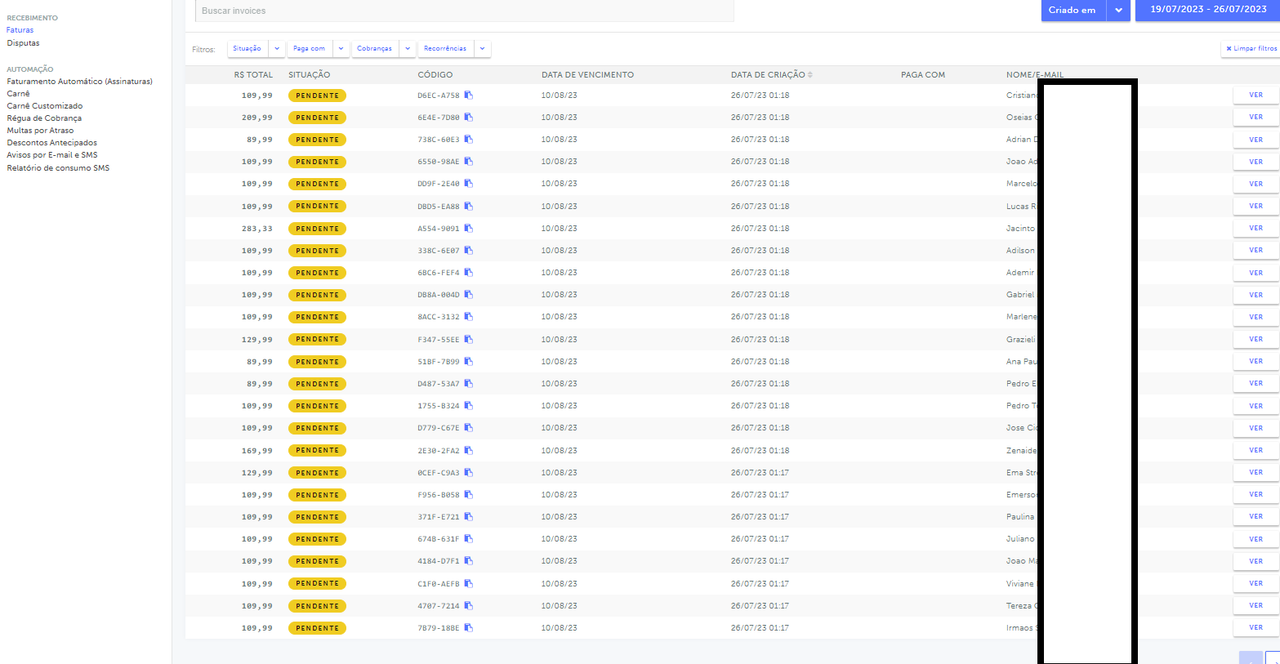Click the Criado em button
Image resolution: width=1280 pixels, height=664 pixels.
(1073, 10)
